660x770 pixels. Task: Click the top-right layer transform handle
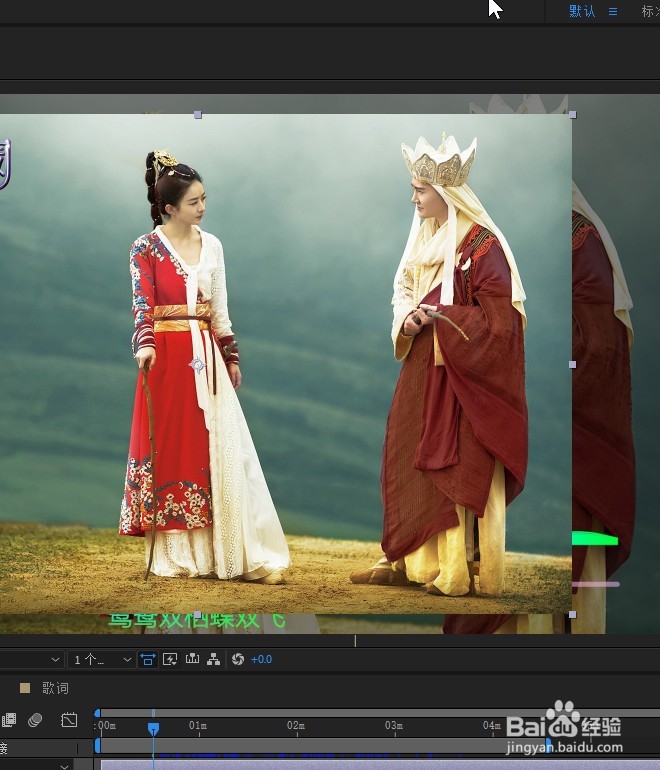click(x=573, y=115)
